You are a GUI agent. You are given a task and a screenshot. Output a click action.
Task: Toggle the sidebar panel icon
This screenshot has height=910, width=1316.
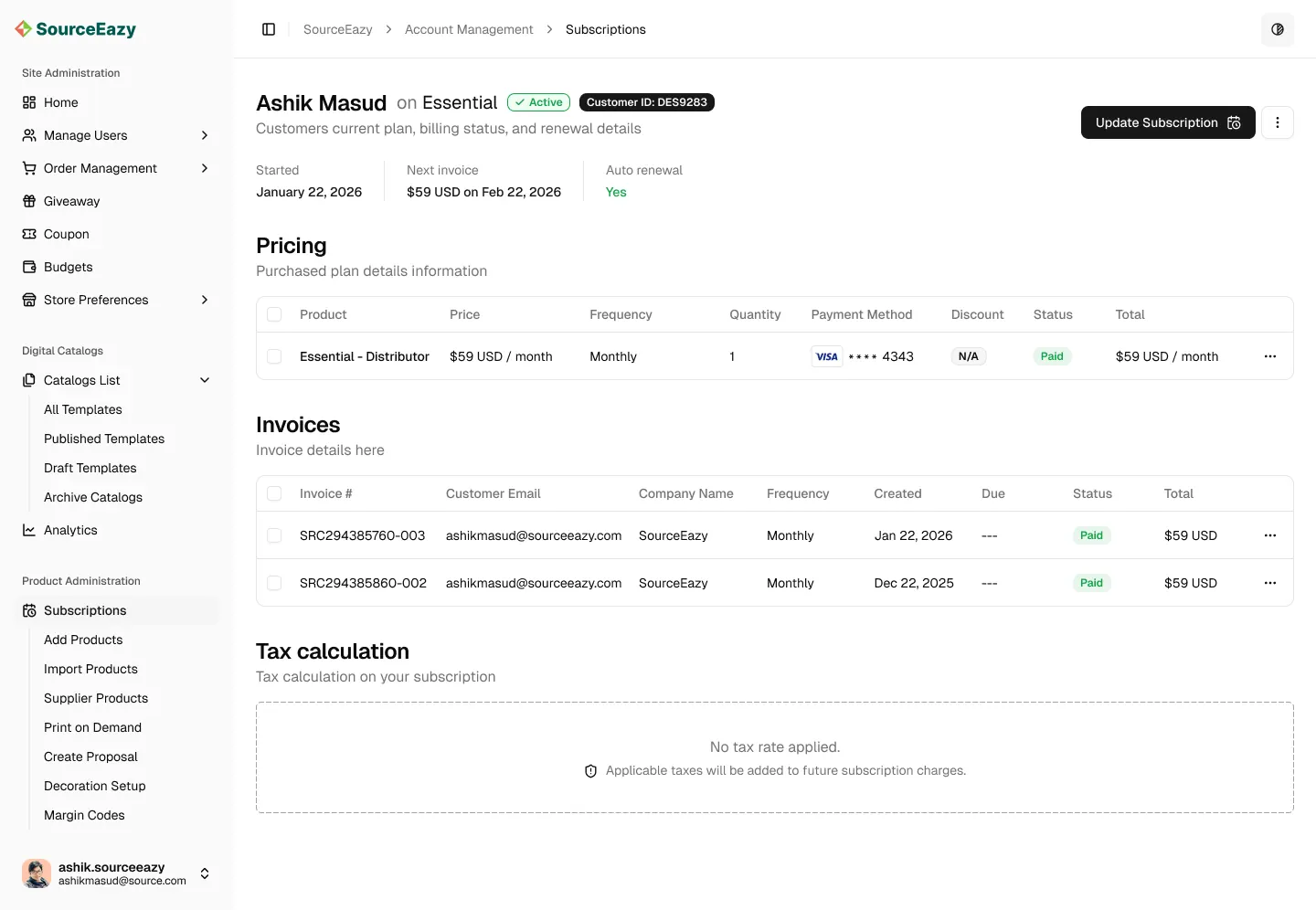point(269,29)
